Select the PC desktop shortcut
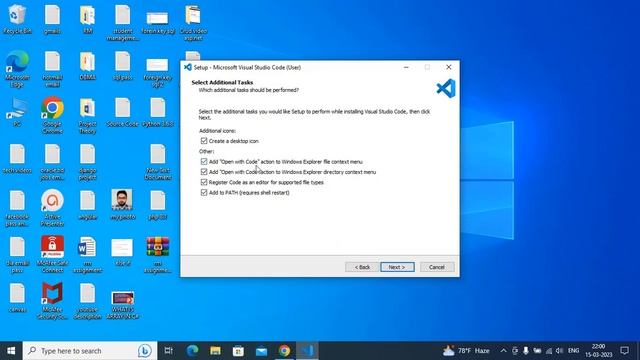 (17, 112)
